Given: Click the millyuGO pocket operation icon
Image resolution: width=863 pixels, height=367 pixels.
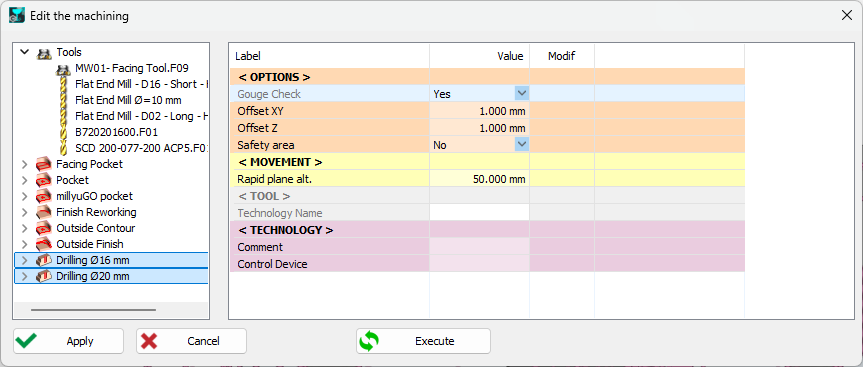Looking at the screenshot, I should [43, 196].
